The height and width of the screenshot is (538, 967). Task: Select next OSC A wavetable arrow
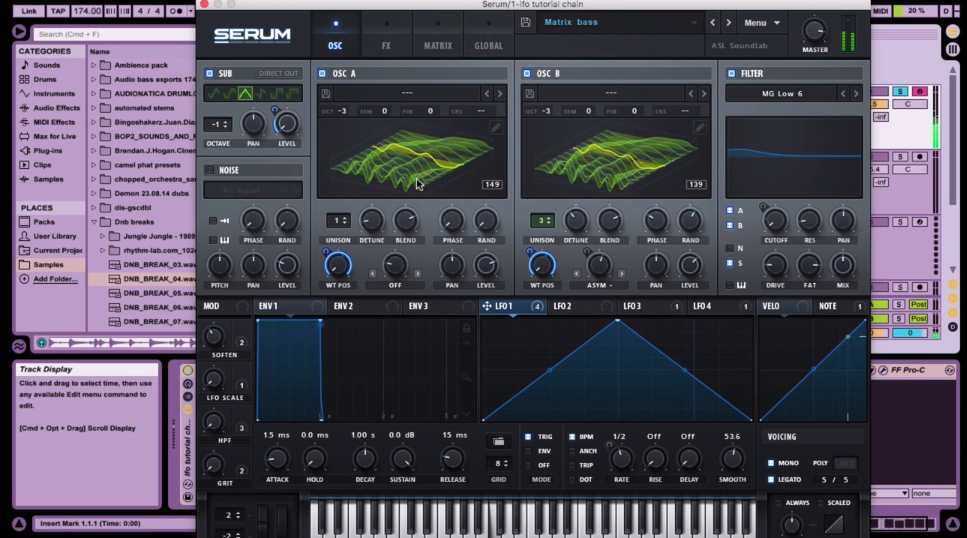click(x=500, y=94)
